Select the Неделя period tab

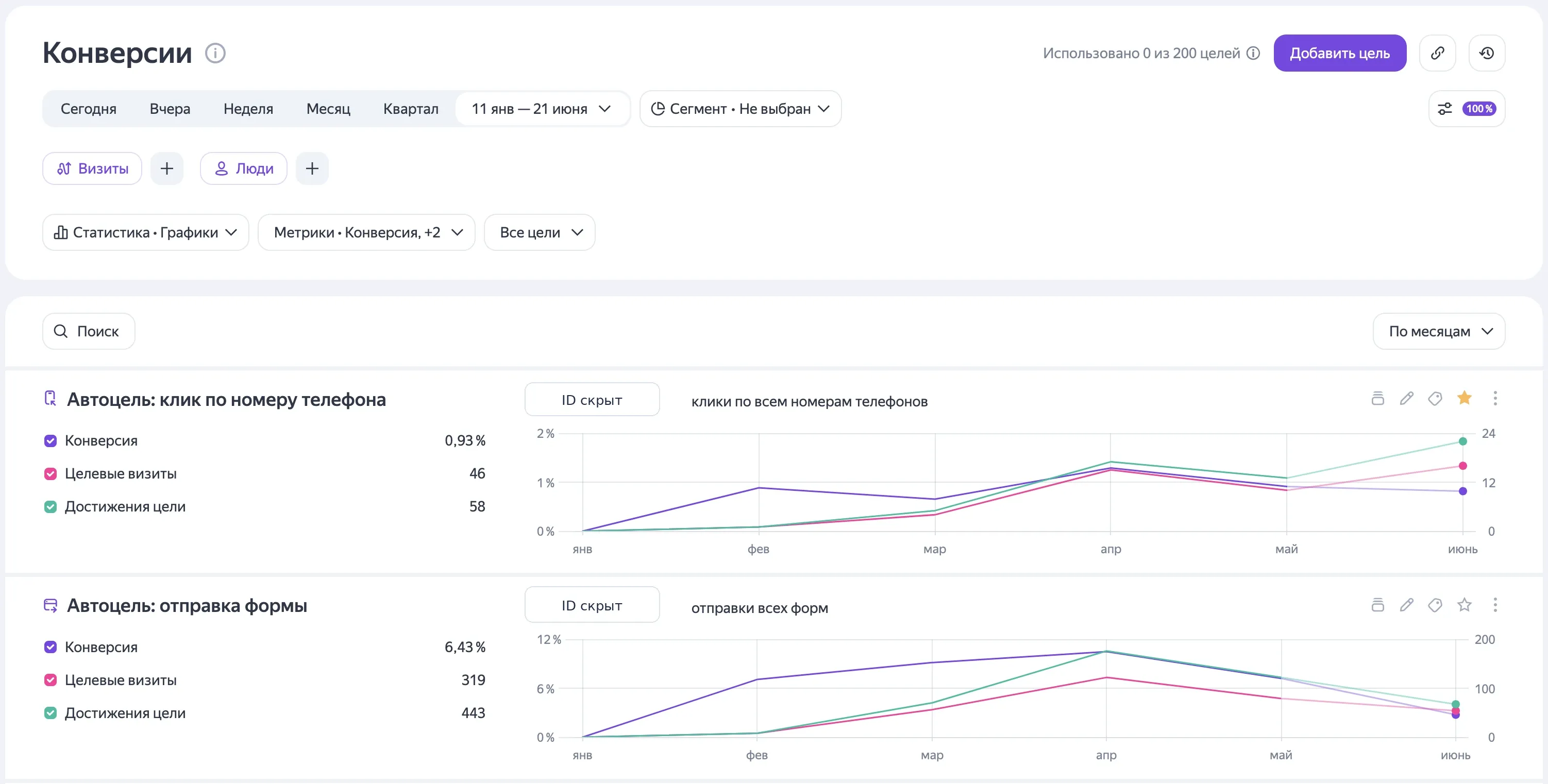(248, 109)
